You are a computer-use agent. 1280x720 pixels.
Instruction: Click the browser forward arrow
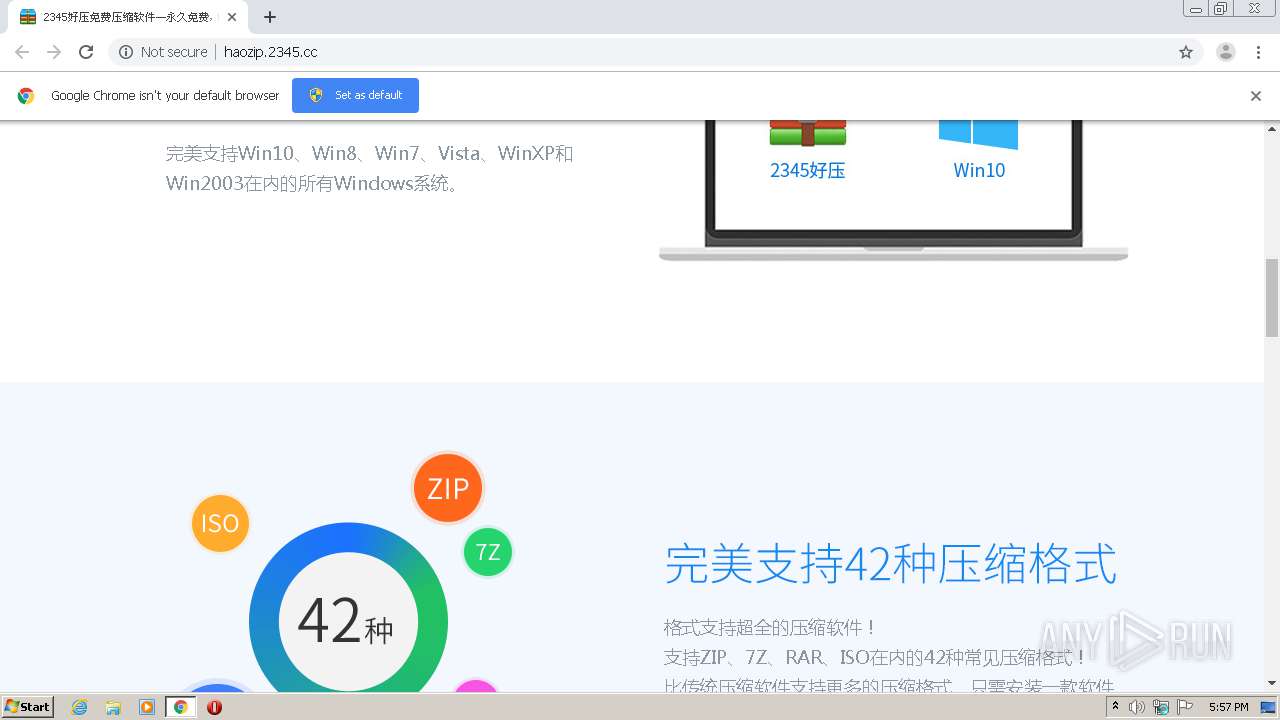click(54, 52)
